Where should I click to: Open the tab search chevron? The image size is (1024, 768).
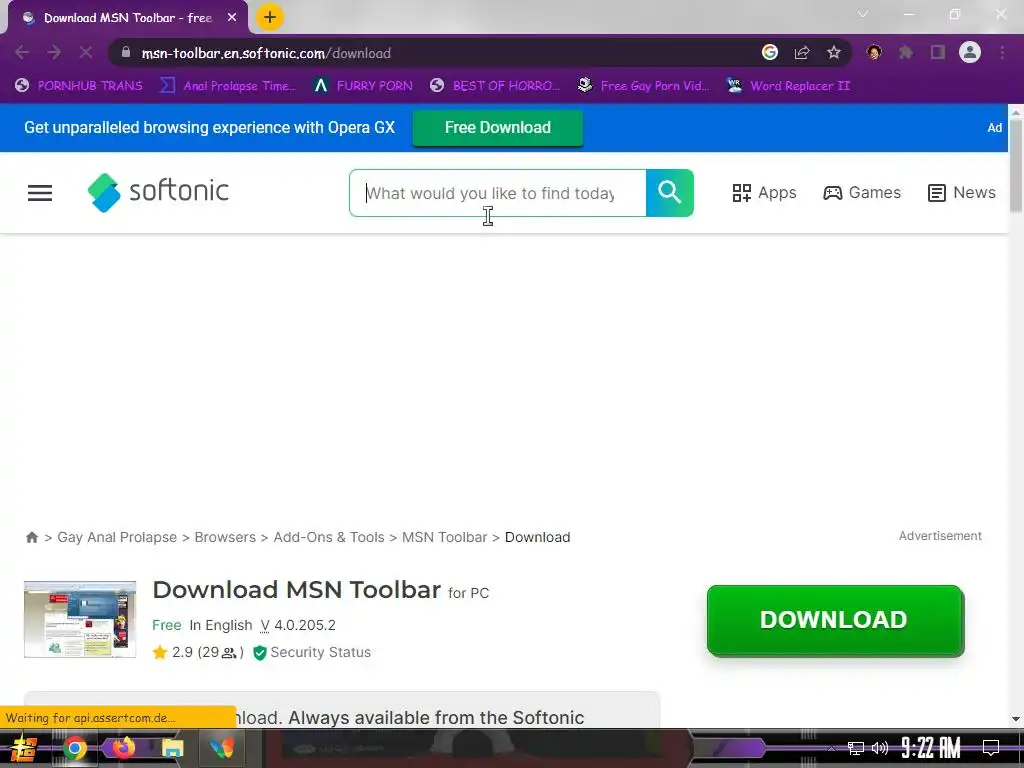pyautogui.click(x=863, y=14)
